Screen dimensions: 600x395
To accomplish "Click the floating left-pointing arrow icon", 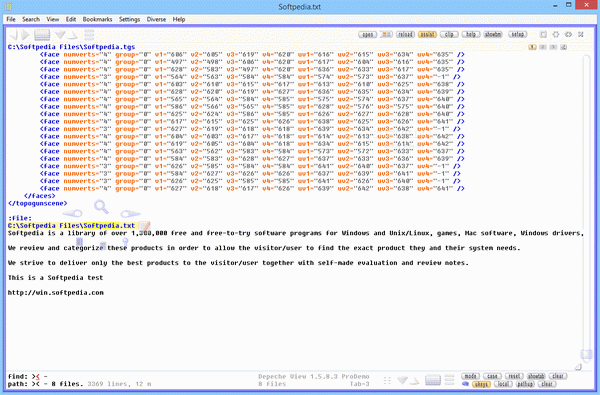I will 73,213.
